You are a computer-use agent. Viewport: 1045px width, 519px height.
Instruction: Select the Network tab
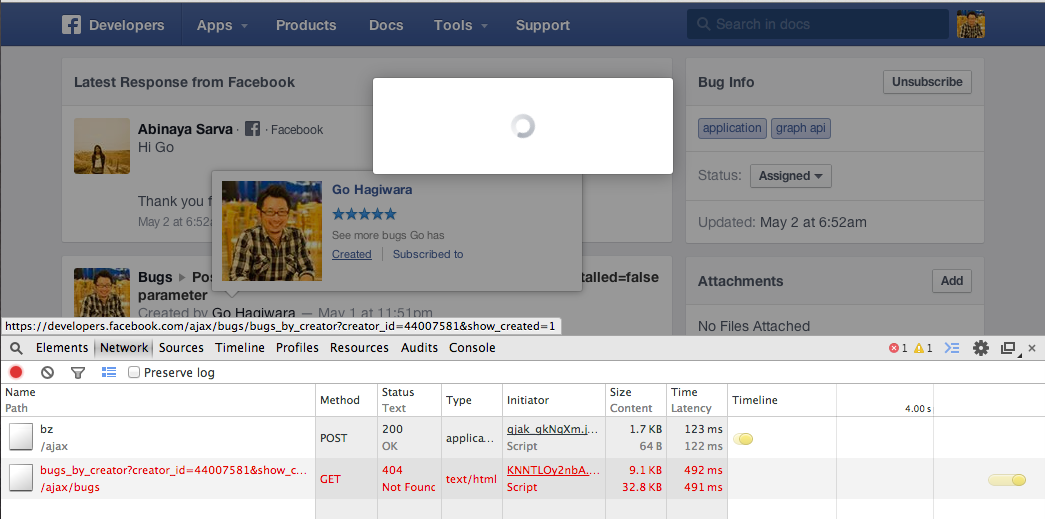[x=124, y=348]
